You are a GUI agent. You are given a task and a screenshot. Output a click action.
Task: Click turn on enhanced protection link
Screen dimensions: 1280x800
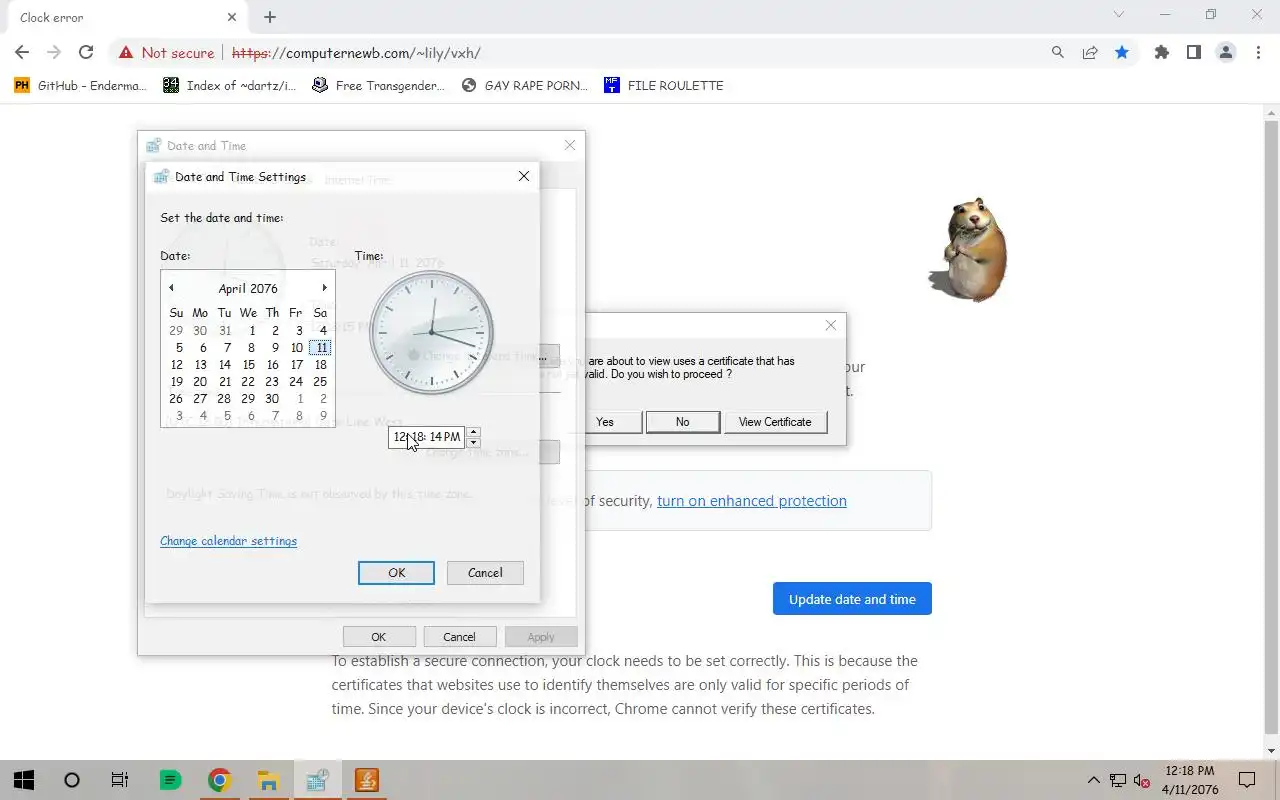tap(752, 501)
